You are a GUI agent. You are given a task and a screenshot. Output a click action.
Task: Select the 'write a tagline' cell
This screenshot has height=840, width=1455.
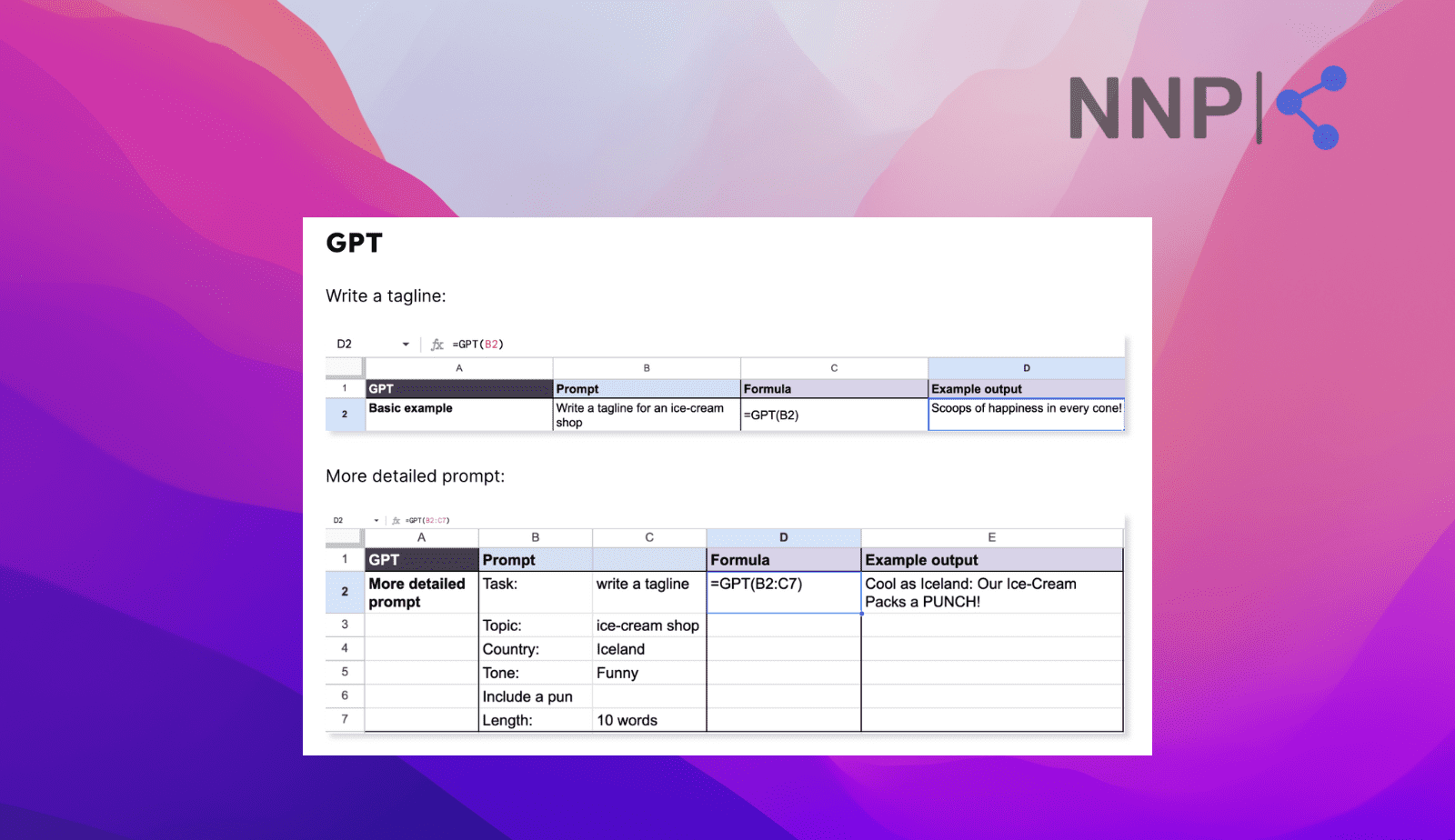click(x=649, y=592)
